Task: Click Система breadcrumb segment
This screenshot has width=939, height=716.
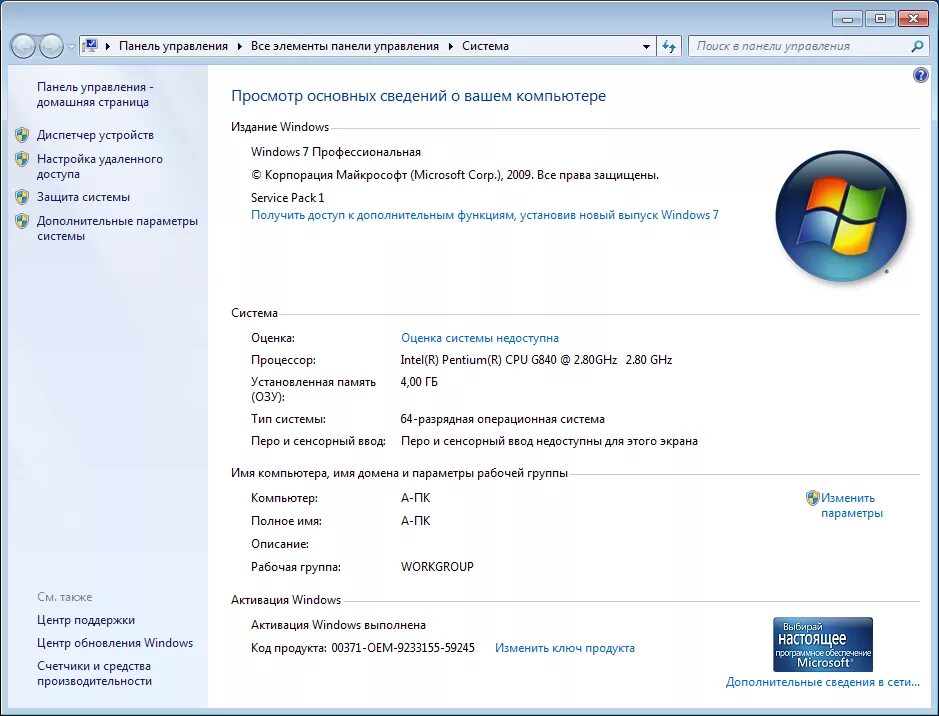Action: pos(485,46)
